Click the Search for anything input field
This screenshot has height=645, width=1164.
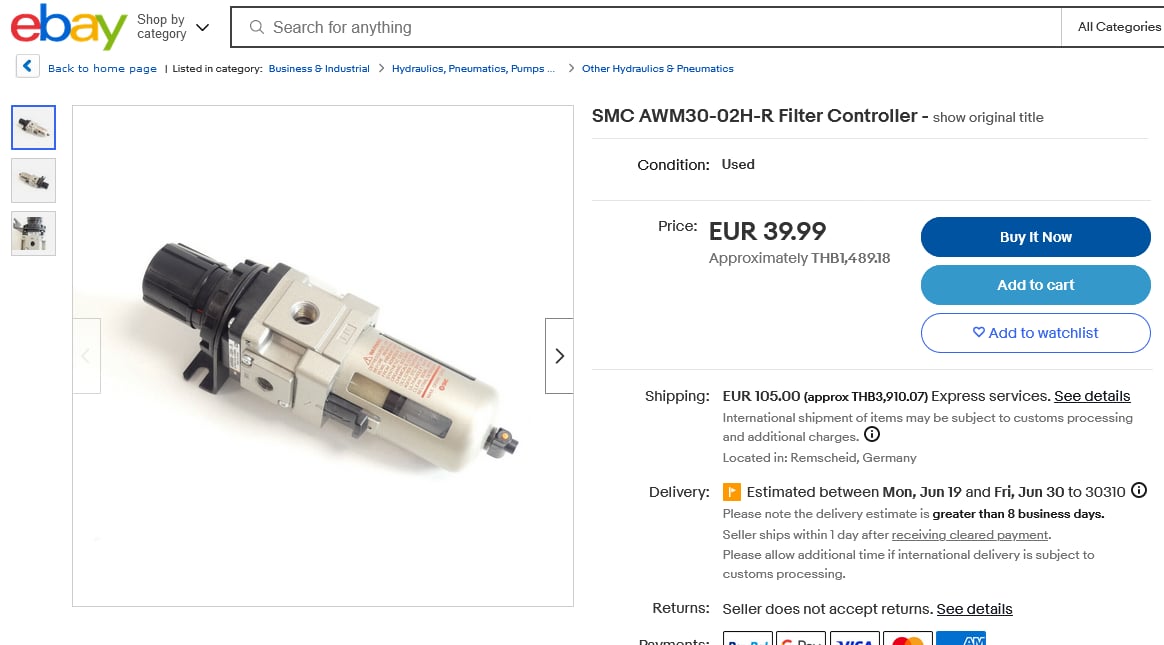click(500, 27)
